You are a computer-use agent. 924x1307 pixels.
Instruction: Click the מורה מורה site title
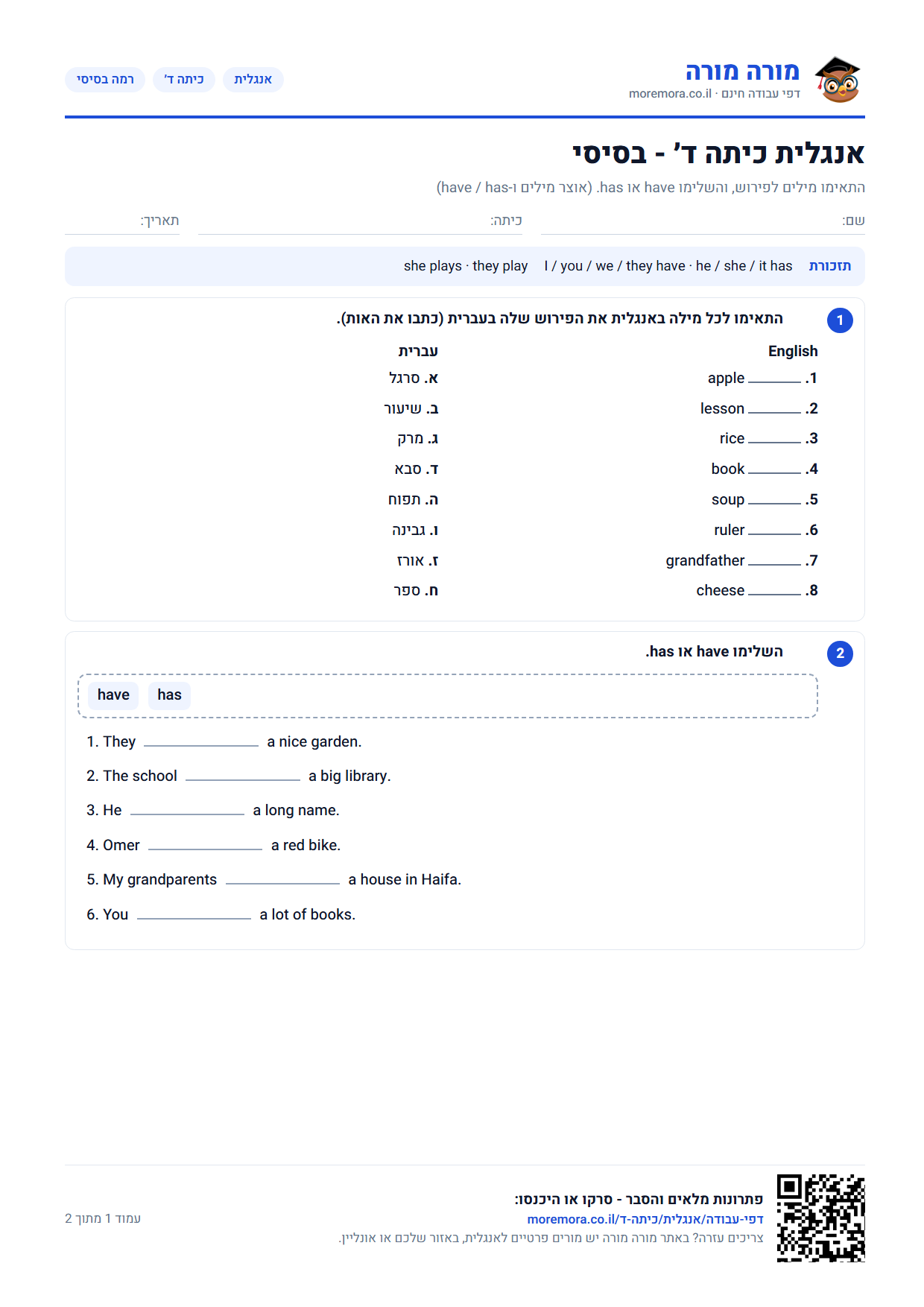click(742, 71)
